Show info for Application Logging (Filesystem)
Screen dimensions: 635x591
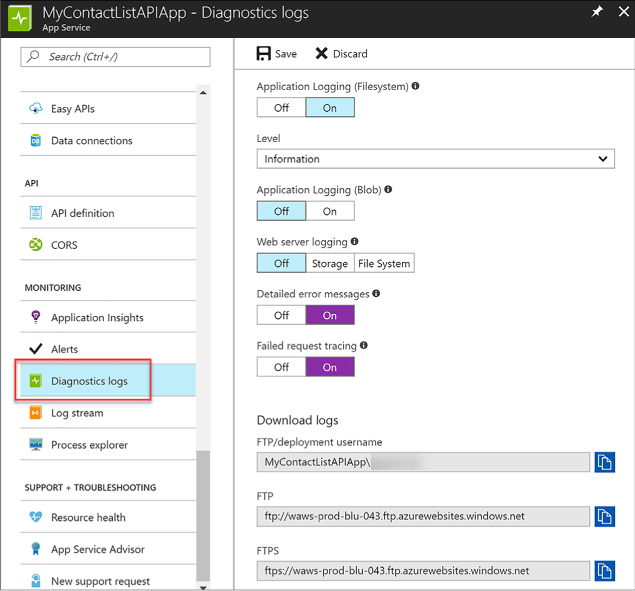point(416,86)
